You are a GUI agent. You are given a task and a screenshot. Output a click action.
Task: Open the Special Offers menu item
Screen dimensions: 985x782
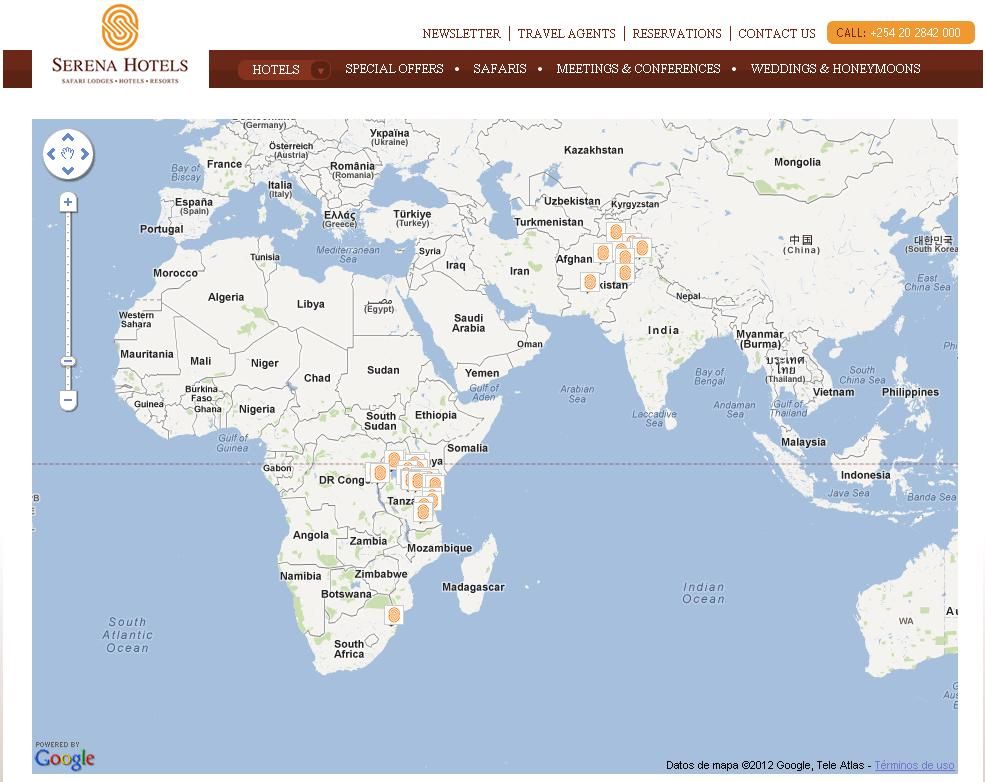tap(394, 69)
